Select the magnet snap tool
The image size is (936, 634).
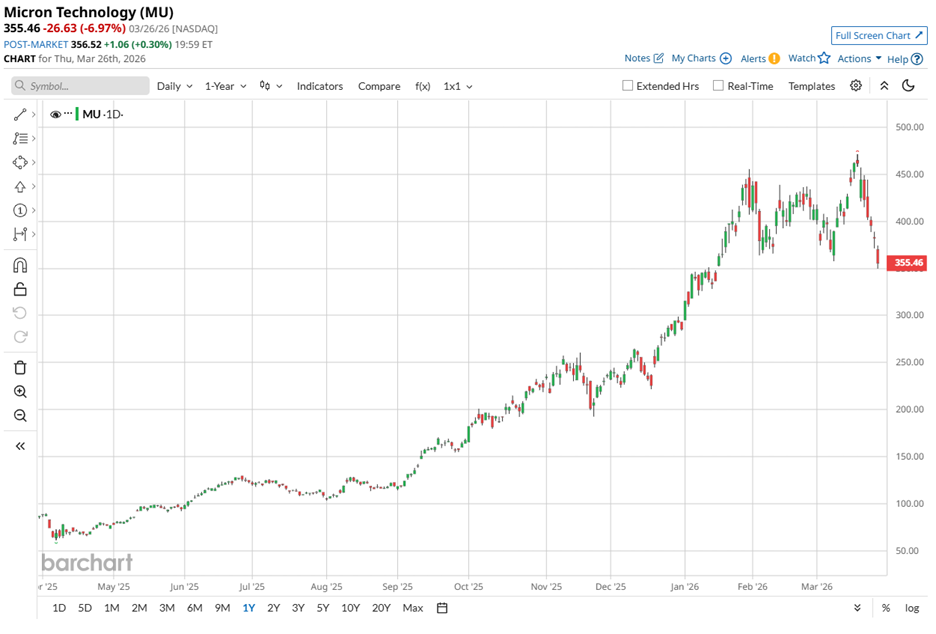click(x=20, y=266)
